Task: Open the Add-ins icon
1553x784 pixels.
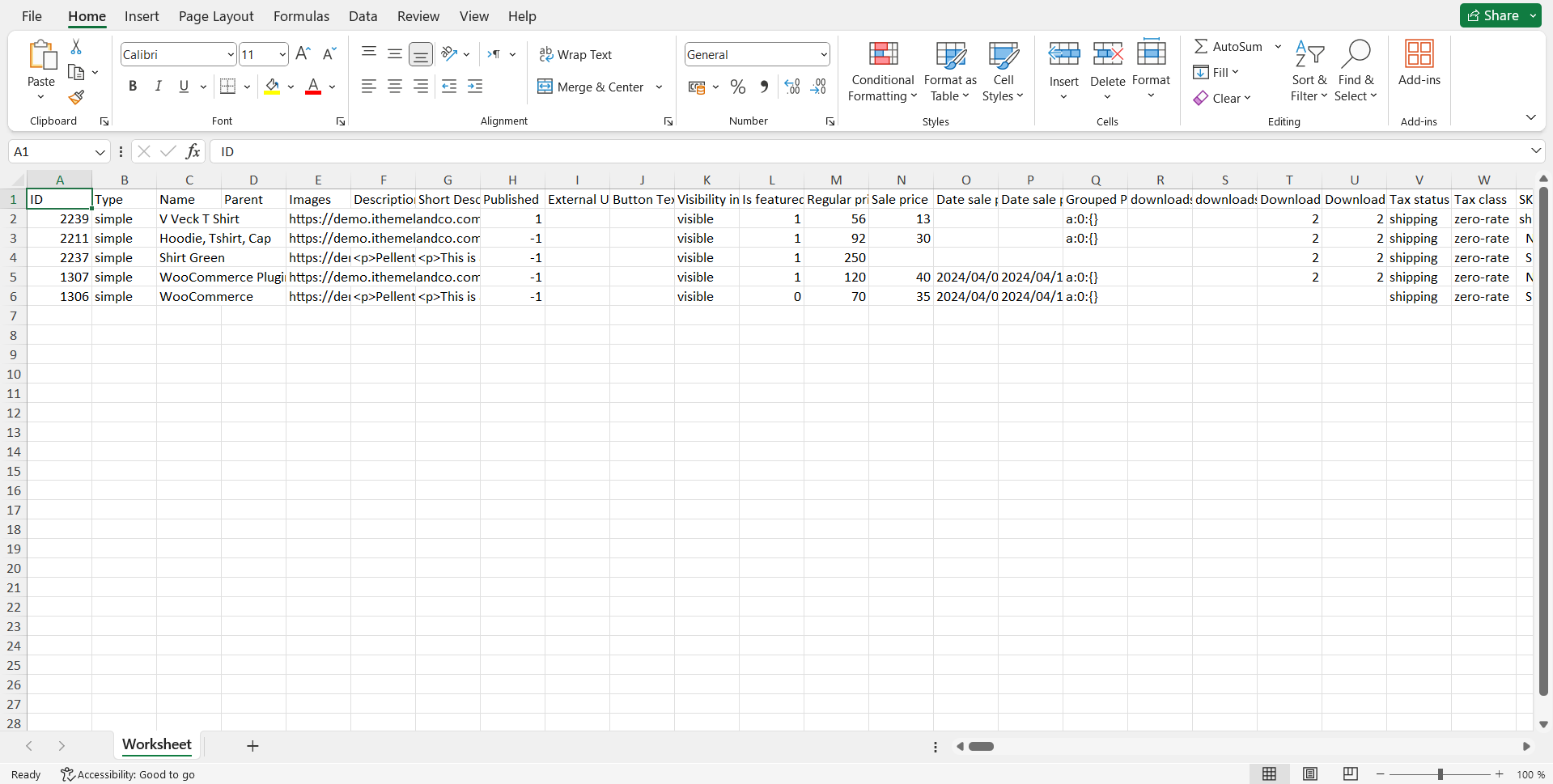Action: click(1419, 63)
